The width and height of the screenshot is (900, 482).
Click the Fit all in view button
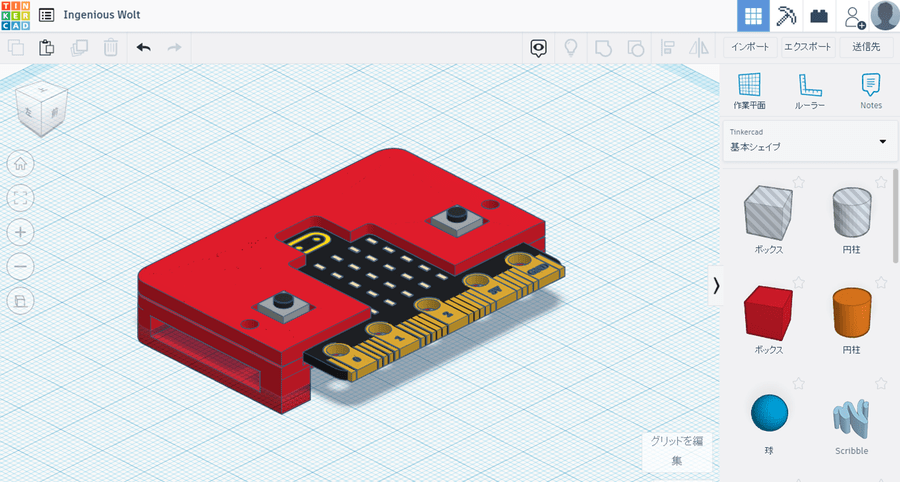(x=20, y=199)
